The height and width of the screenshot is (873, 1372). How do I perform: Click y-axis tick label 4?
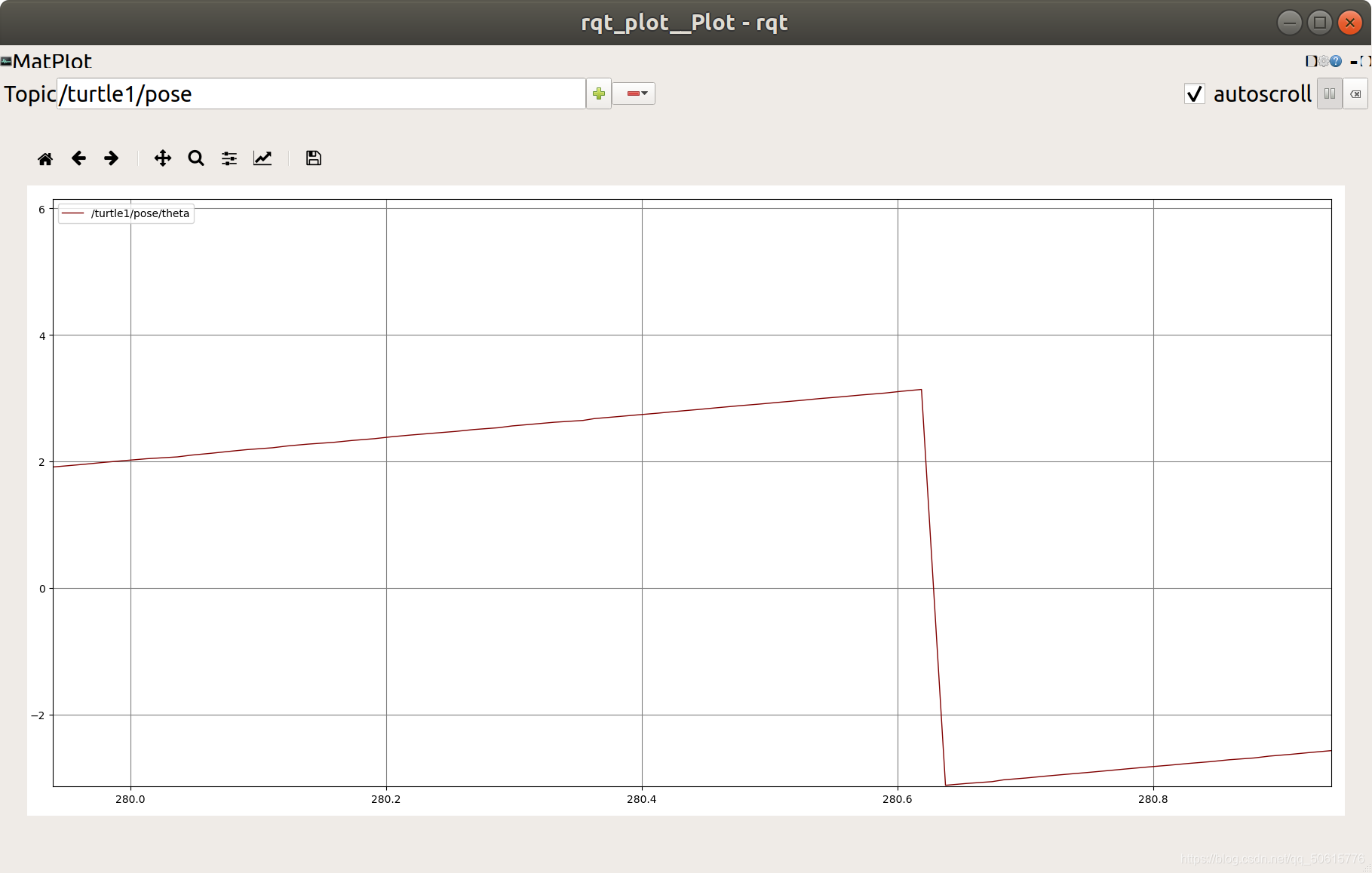point(42,336)
